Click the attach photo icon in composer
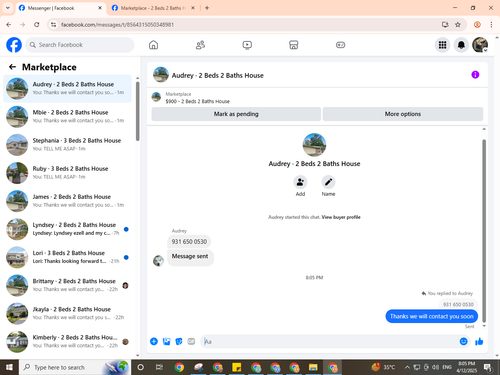 (x=166, y=341)
